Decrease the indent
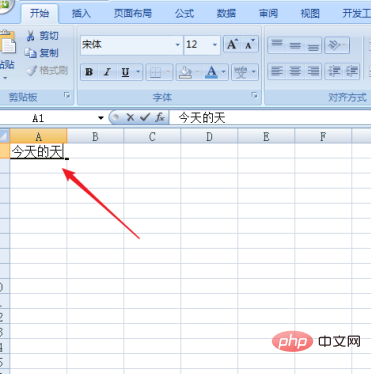Screen dimensions: 371x374 (334, 71)
